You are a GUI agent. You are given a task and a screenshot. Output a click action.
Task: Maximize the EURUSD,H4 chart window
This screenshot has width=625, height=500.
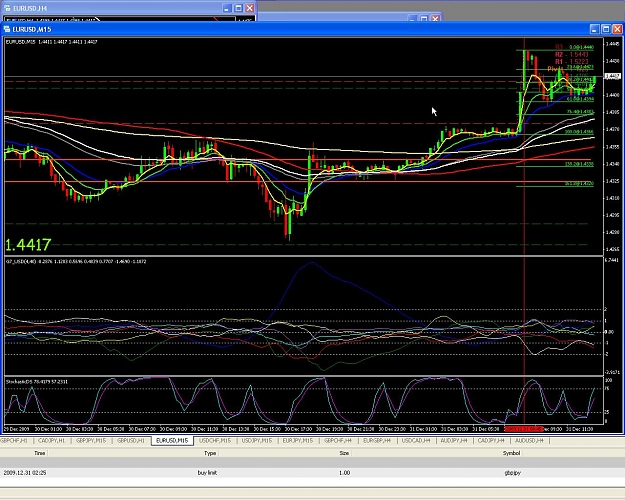pos(238,8)
